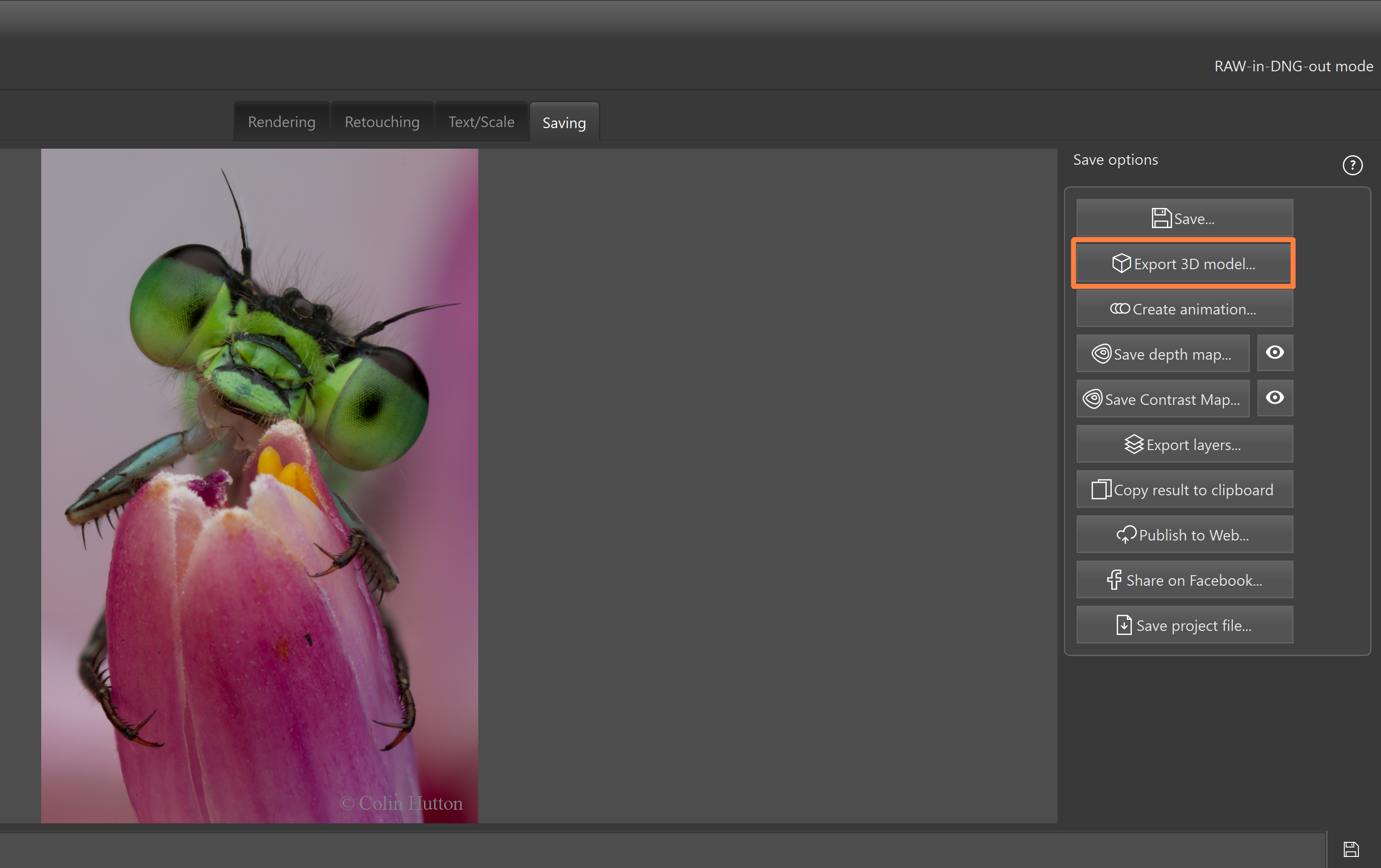Viewport: 1381px width, 868px height.
Task: Switch to the Retouching tab
Action: [x=382, y=122]
